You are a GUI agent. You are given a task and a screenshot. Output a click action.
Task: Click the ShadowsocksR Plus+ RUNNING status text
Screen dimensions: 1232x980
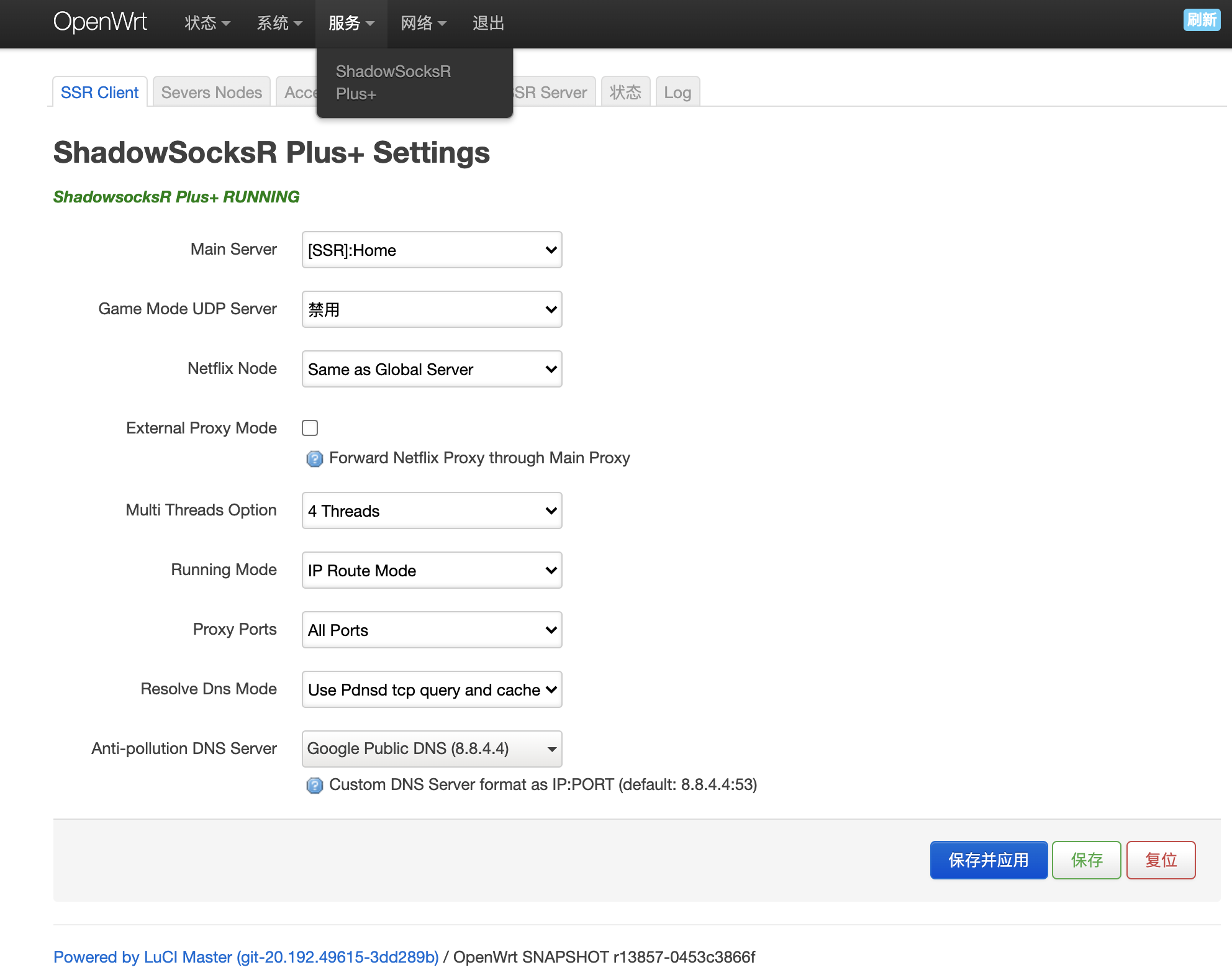click(x=176, y=197)
